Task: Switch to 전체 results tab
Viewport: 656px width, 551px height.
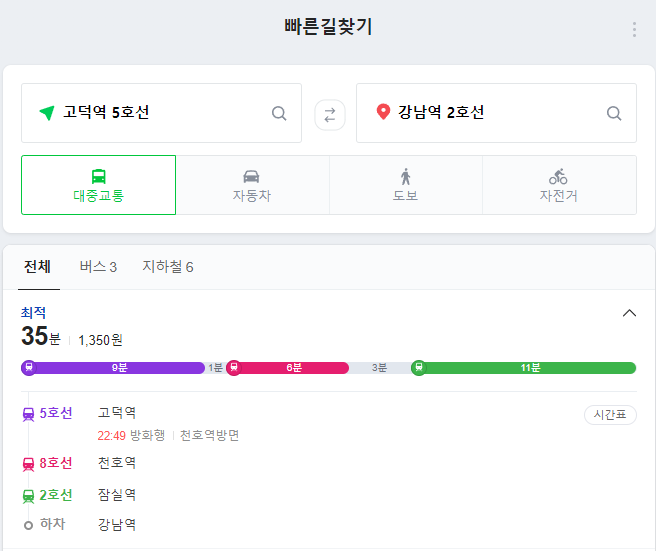Action: tap(38, 267)
